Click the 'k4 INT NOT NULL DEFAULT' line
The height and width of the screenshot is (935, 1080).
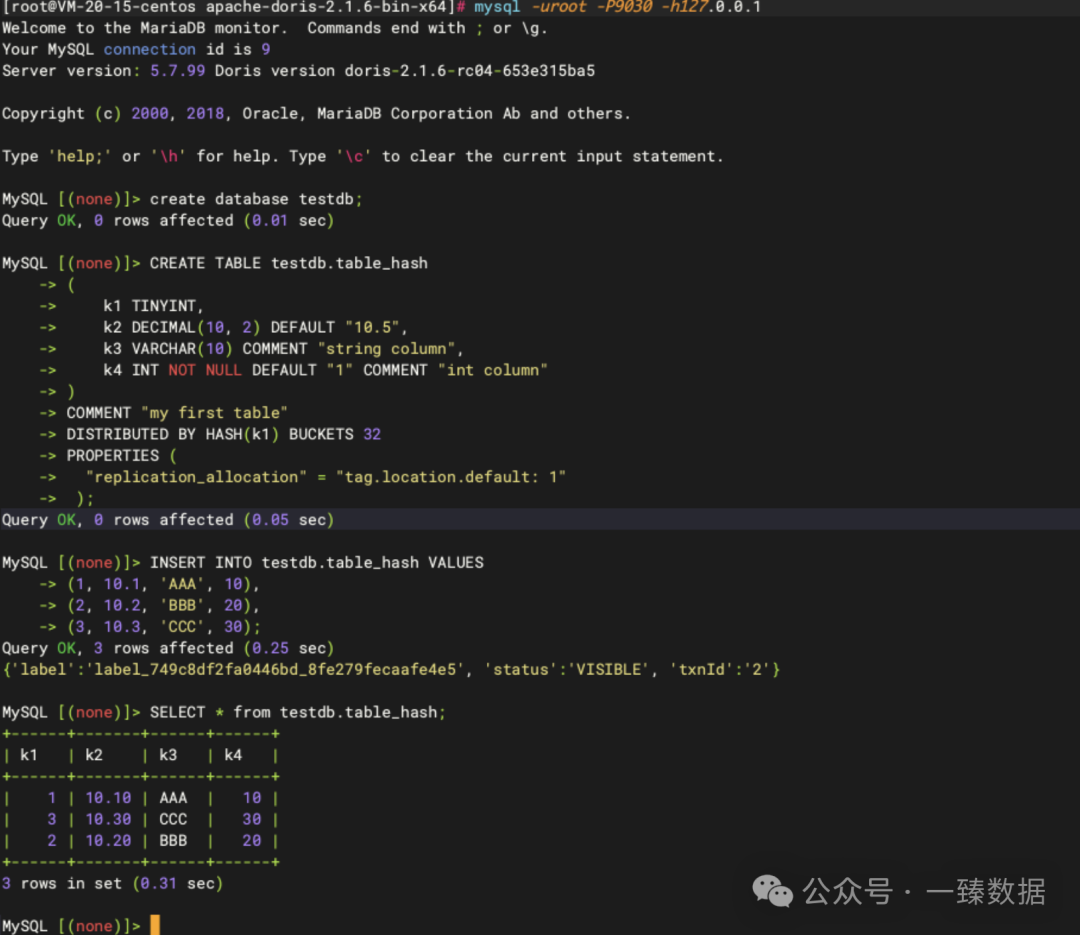pyautogui.click(x=325, y=370)
